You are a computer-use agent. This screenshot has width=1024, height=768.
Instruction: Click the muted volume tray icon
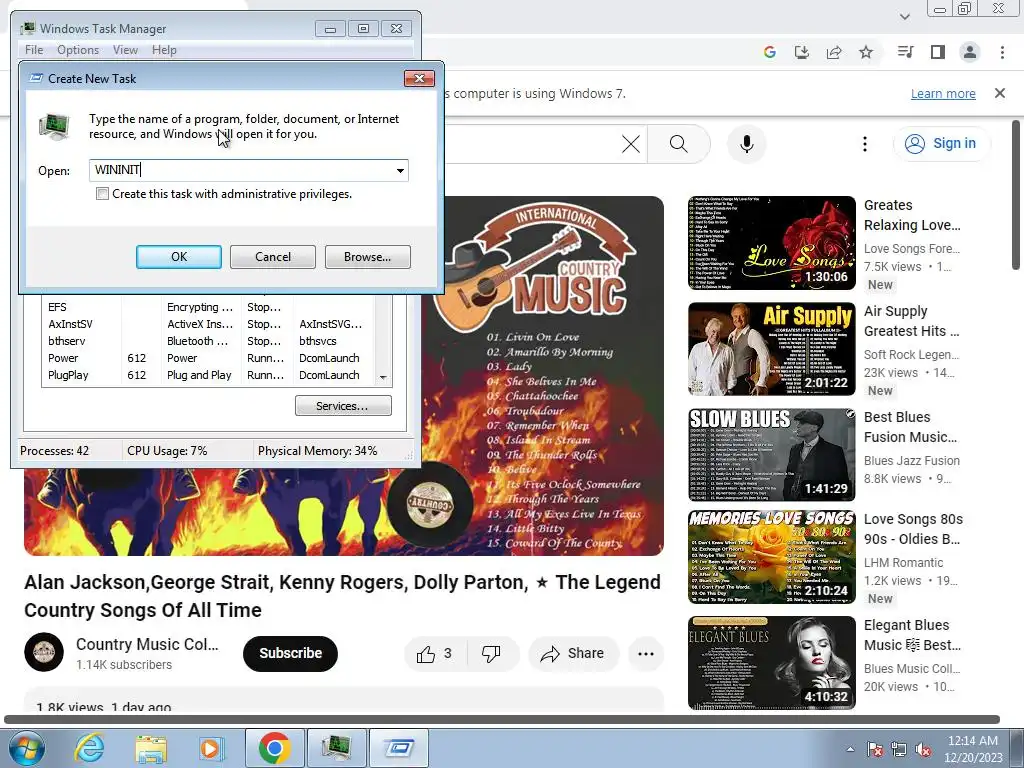coord(924,750)
